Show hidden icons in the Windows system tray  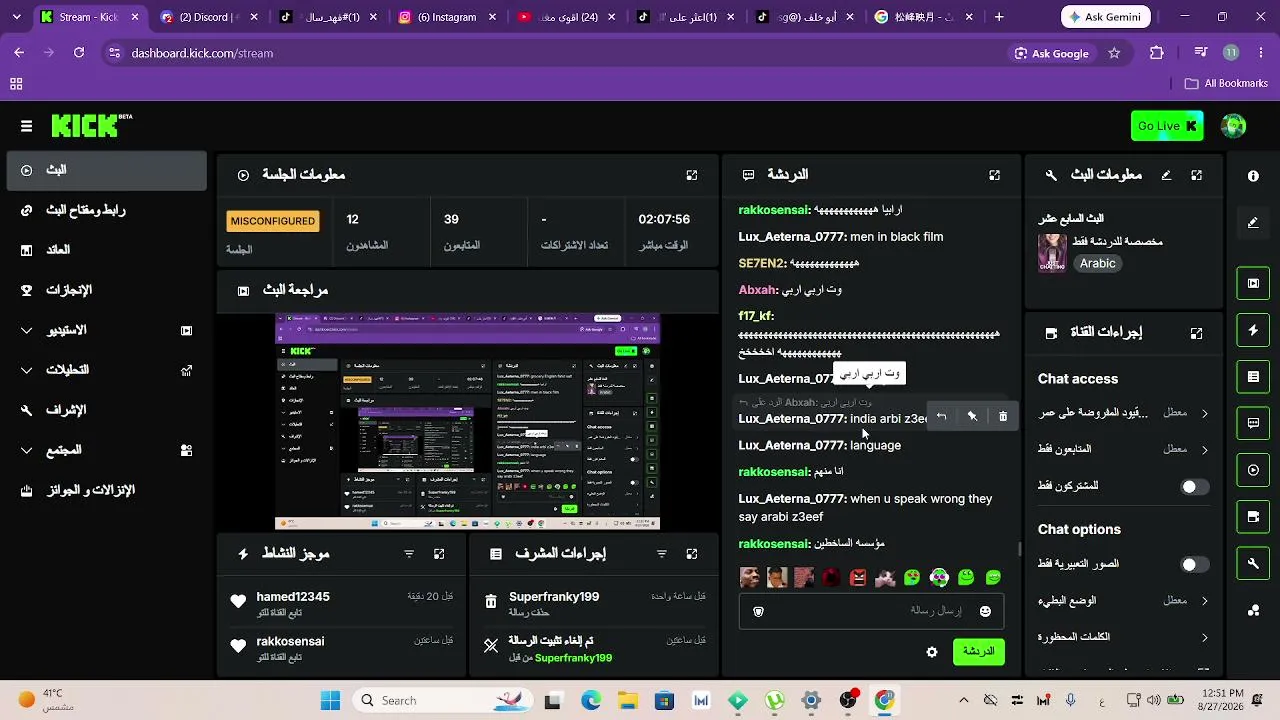963,700
